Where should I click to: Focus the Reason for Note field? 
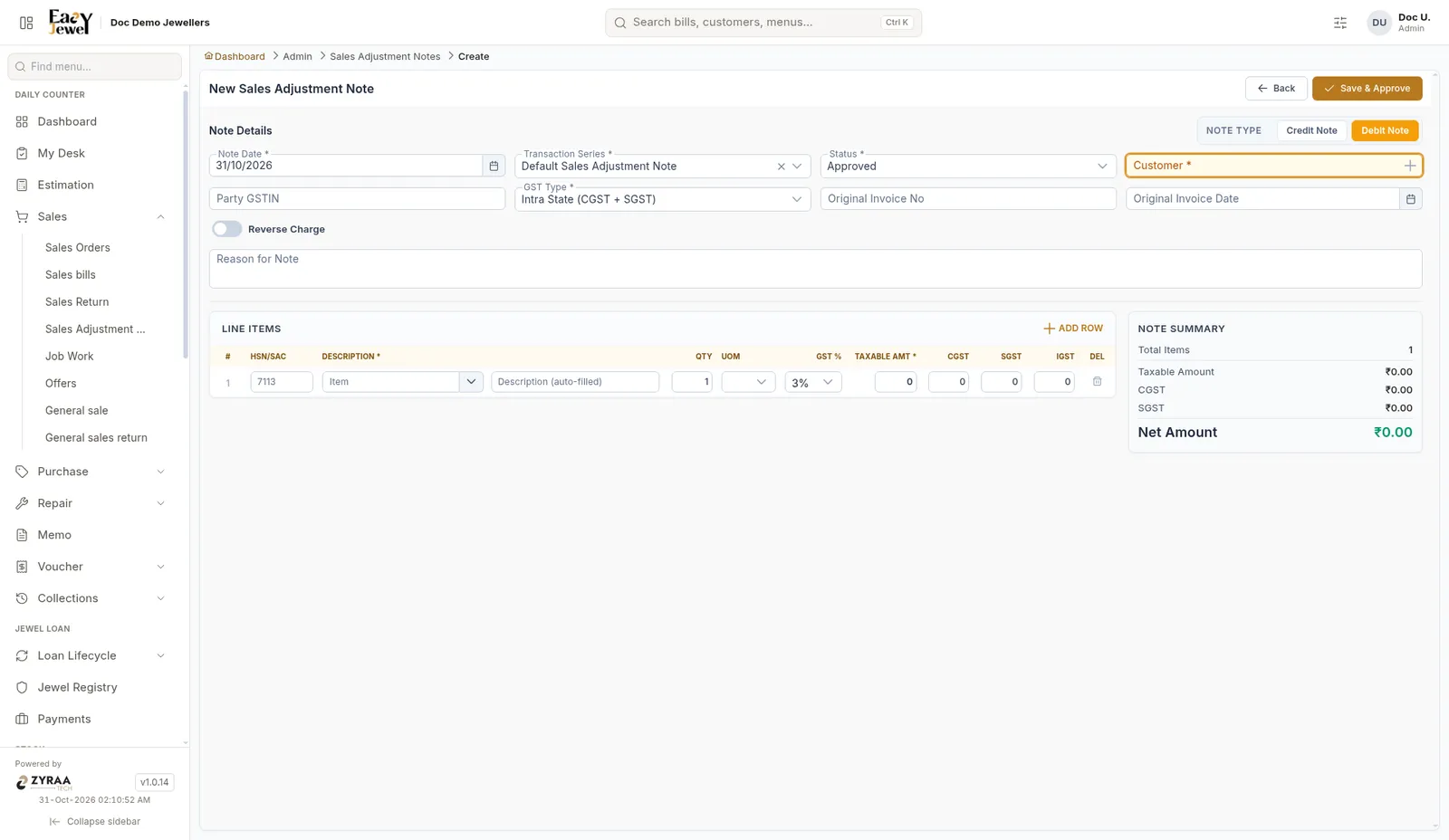(x=815, y=269)
